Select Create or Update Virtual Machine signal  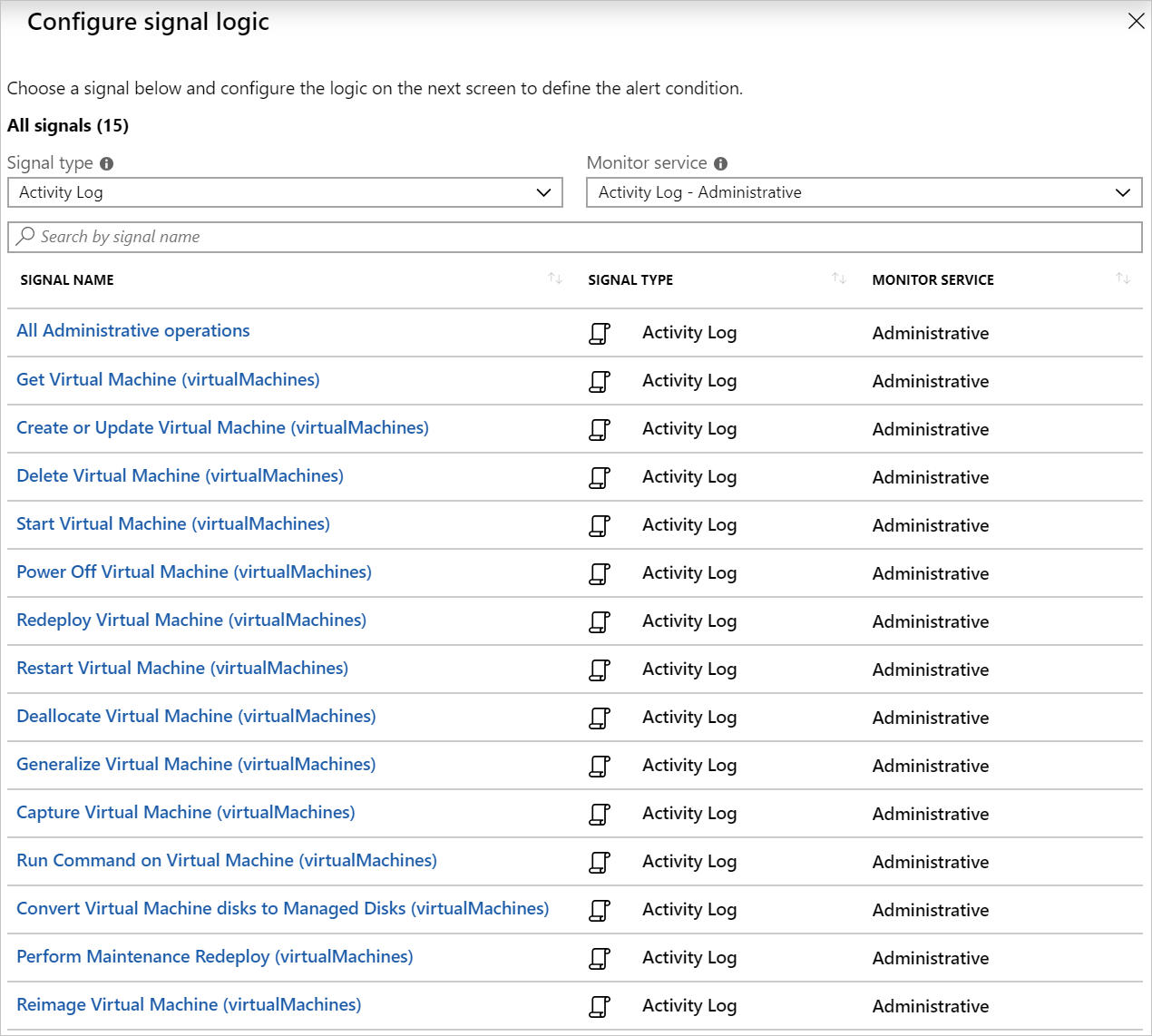coord(222,428)
